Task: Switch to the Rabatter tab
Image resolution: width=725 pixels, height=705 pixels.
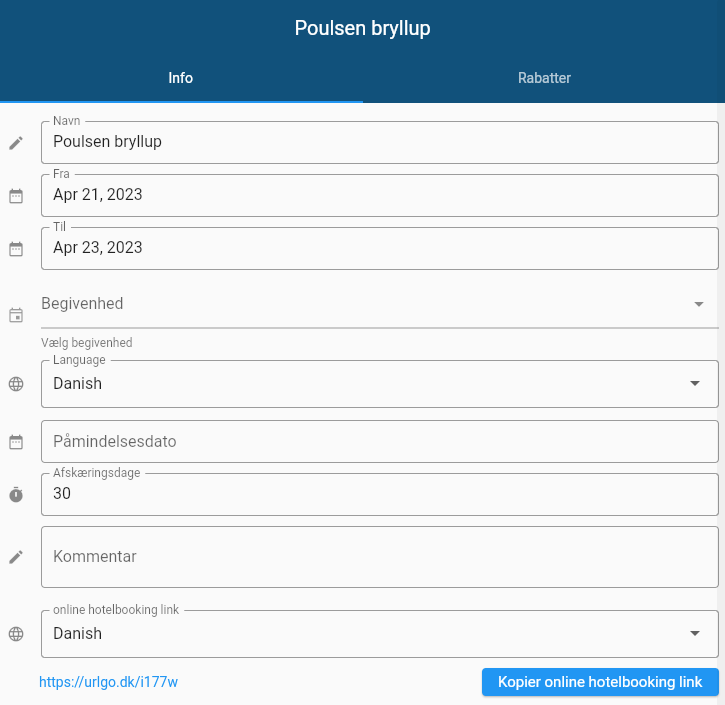Action: pos(544,78)
